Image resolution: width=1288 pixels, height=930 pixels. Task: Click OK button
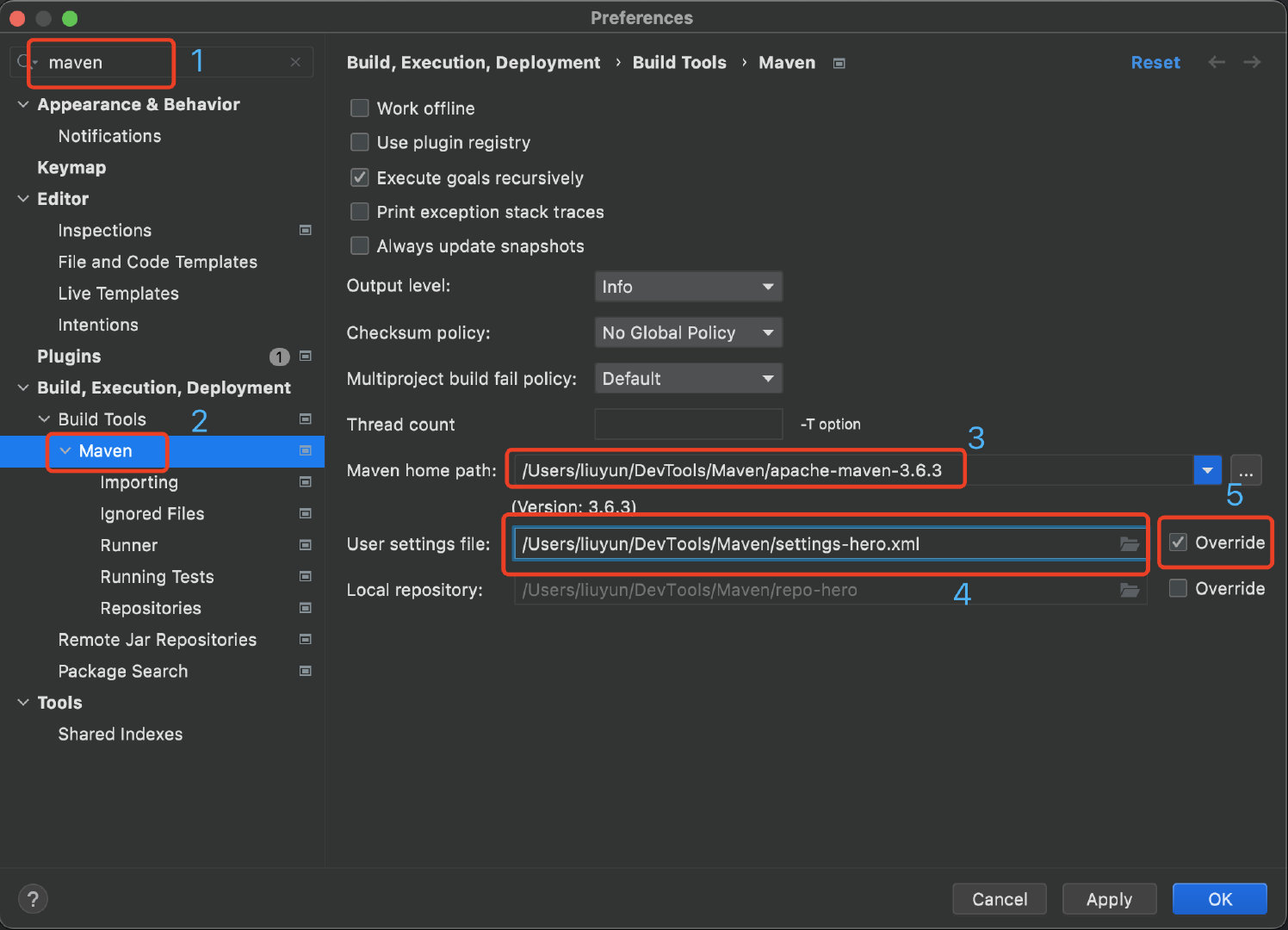tap(1220, 899)
